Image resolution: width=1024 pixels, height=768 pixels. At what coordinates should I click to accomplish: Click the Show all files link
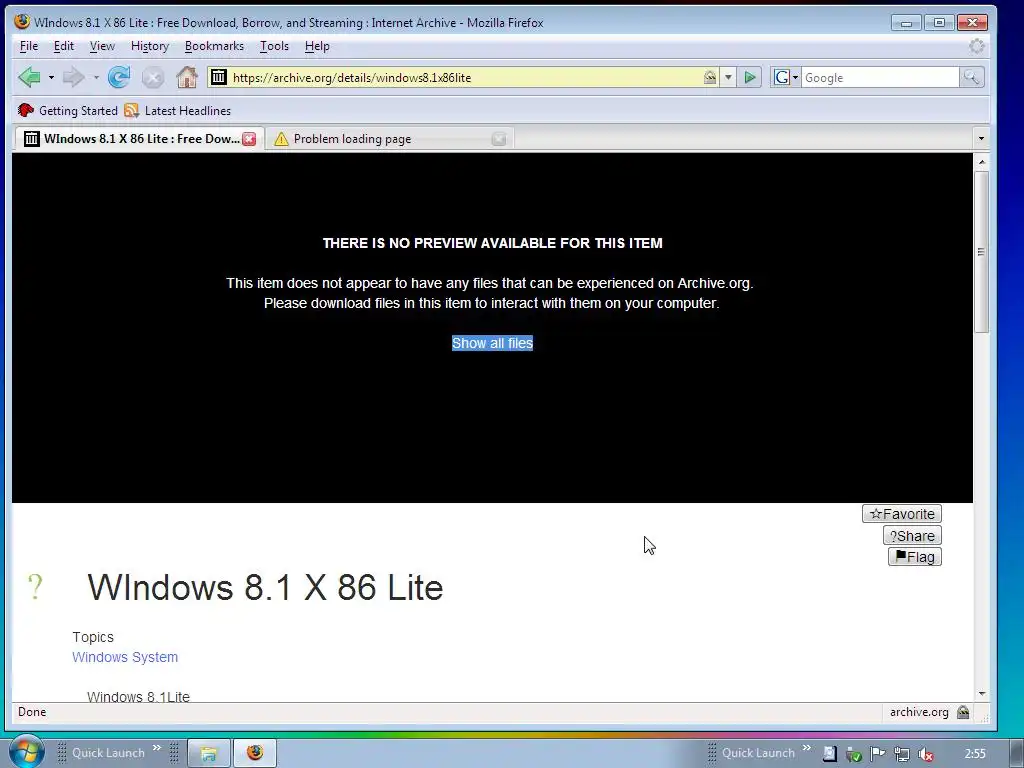tap(492, 343)
